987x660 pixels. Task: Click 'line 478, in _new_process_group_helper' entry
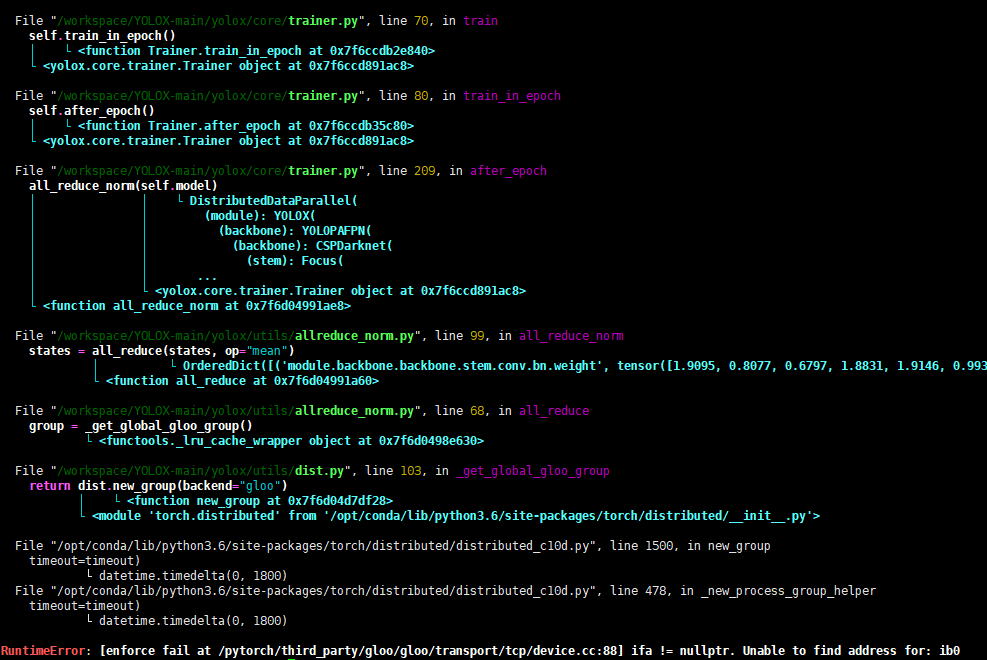(x=445, y=591)
